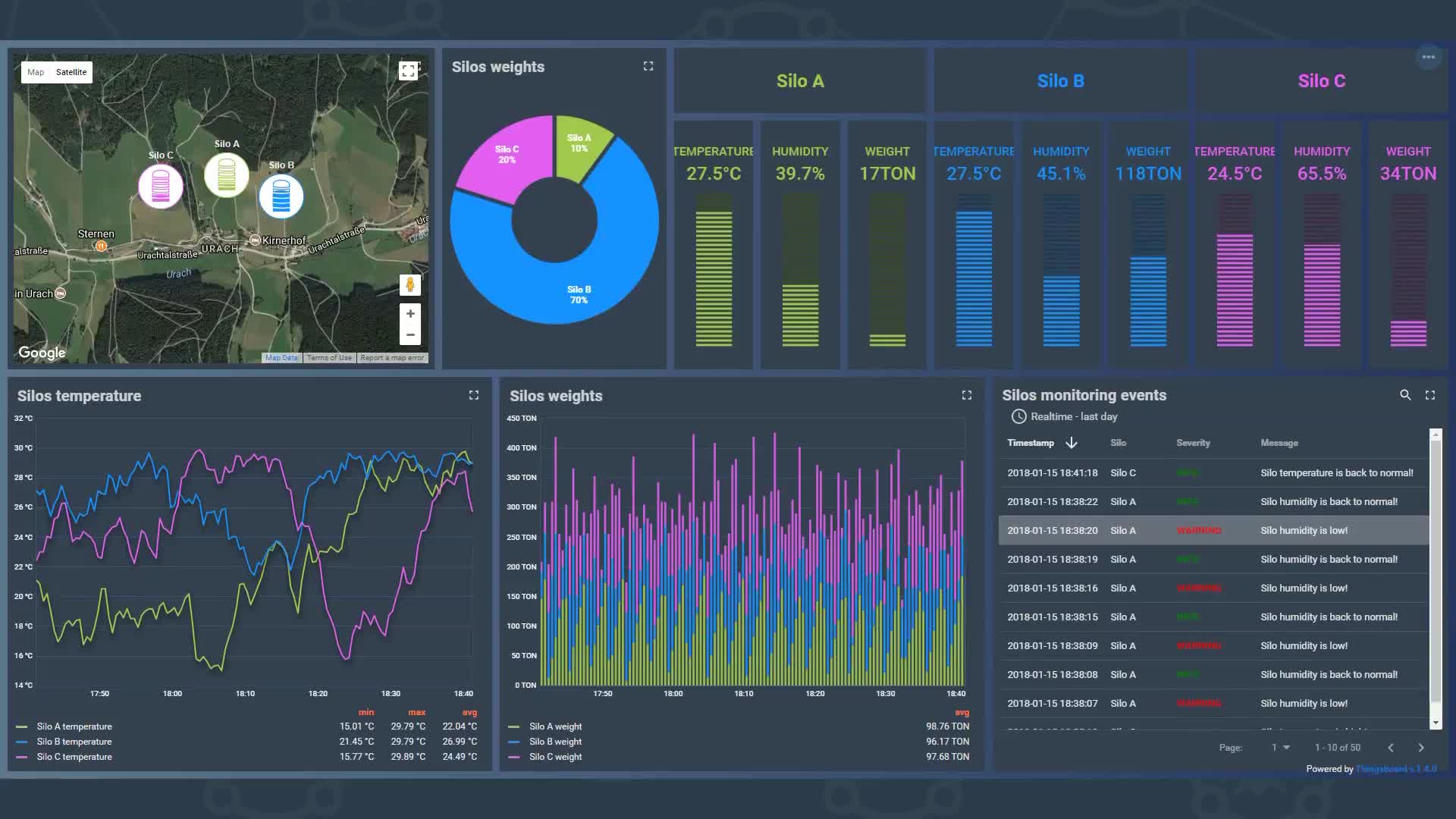This screenshot has width=1456, height=819.
Task: Expand Silos monitoring events to fullscreen
Action: pyautogui.click(x=1430, y=395)
